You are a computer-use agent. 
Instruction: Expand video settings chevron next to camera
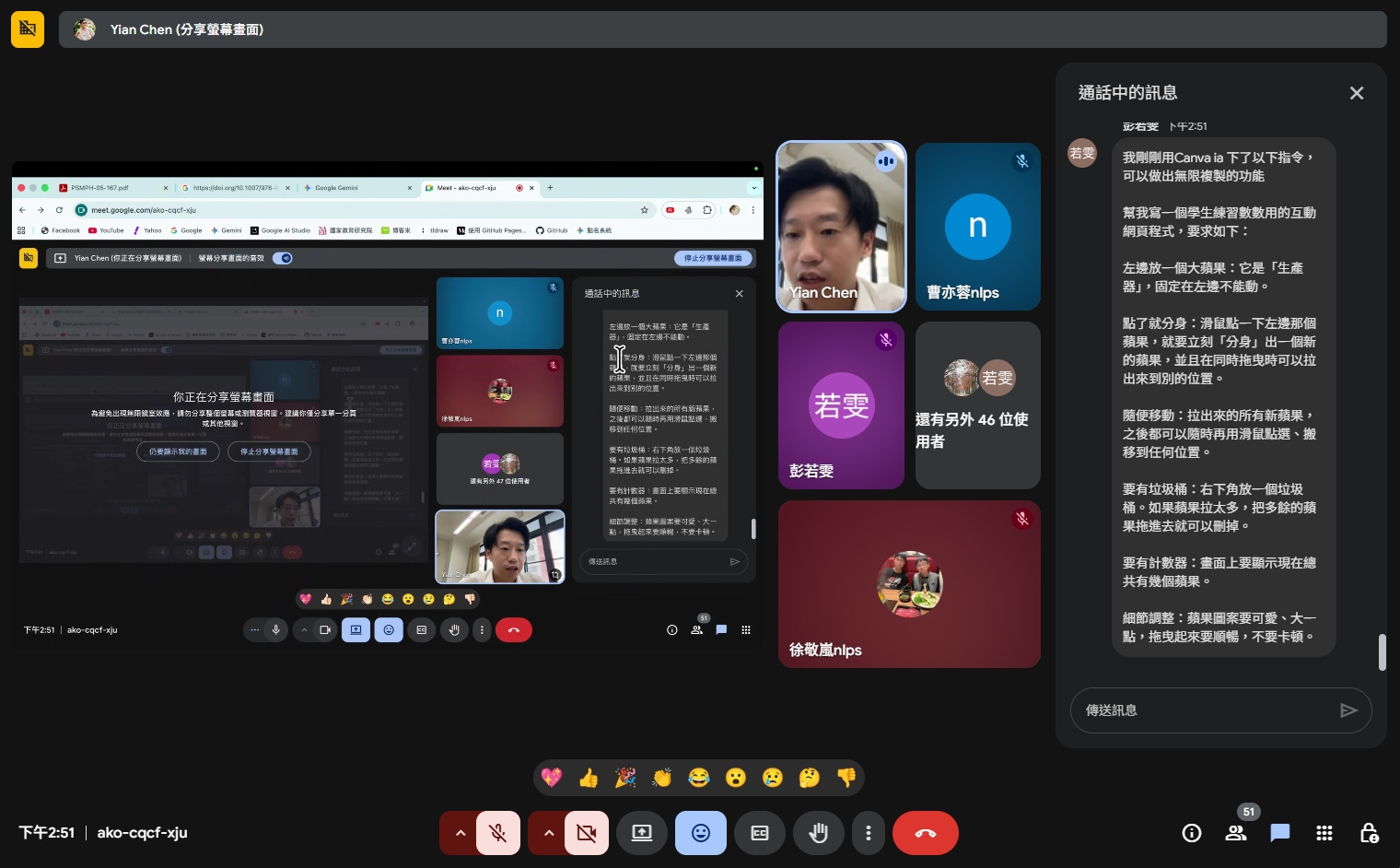549,833
